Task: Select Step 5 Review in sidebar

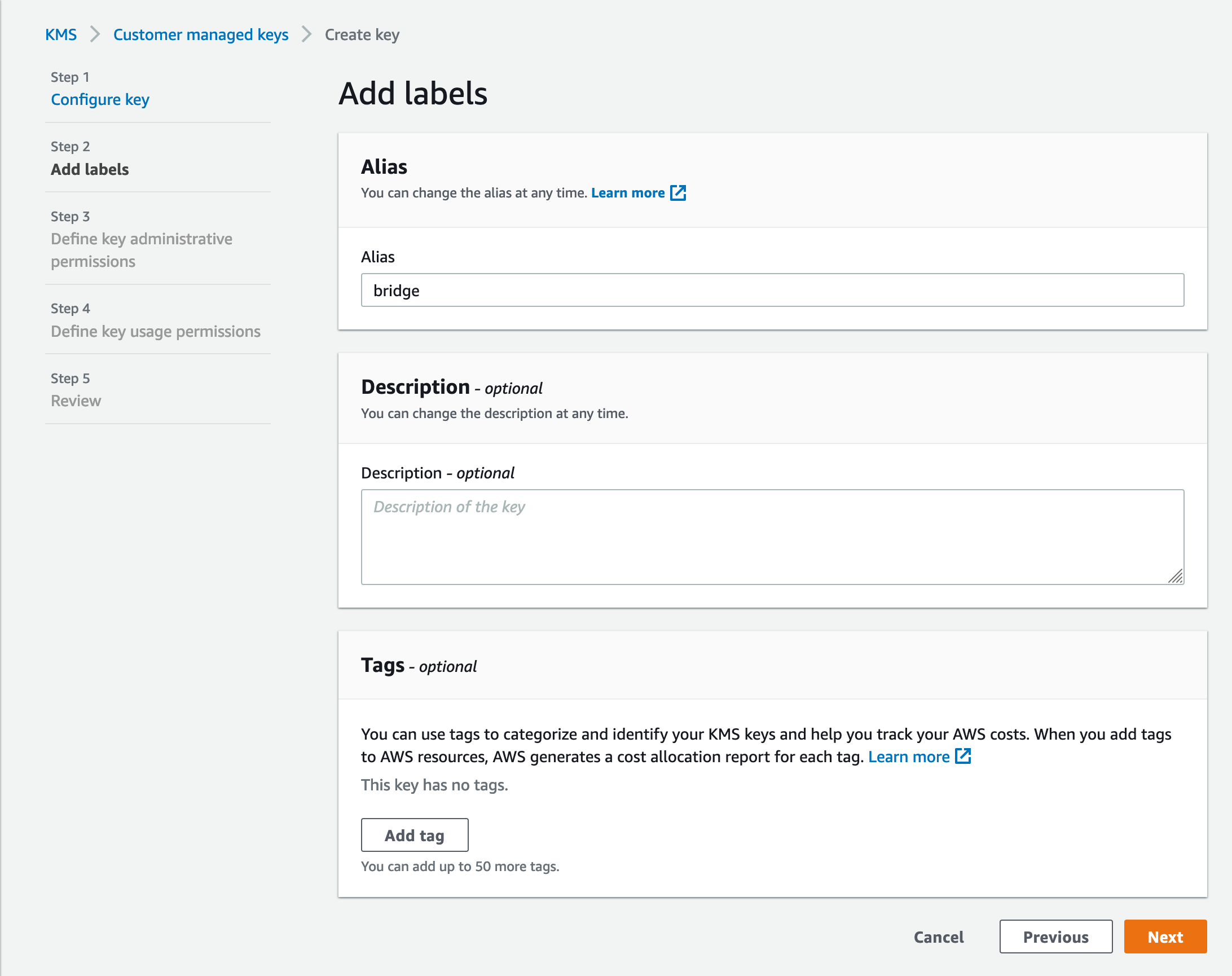Action: click(76, 401)
